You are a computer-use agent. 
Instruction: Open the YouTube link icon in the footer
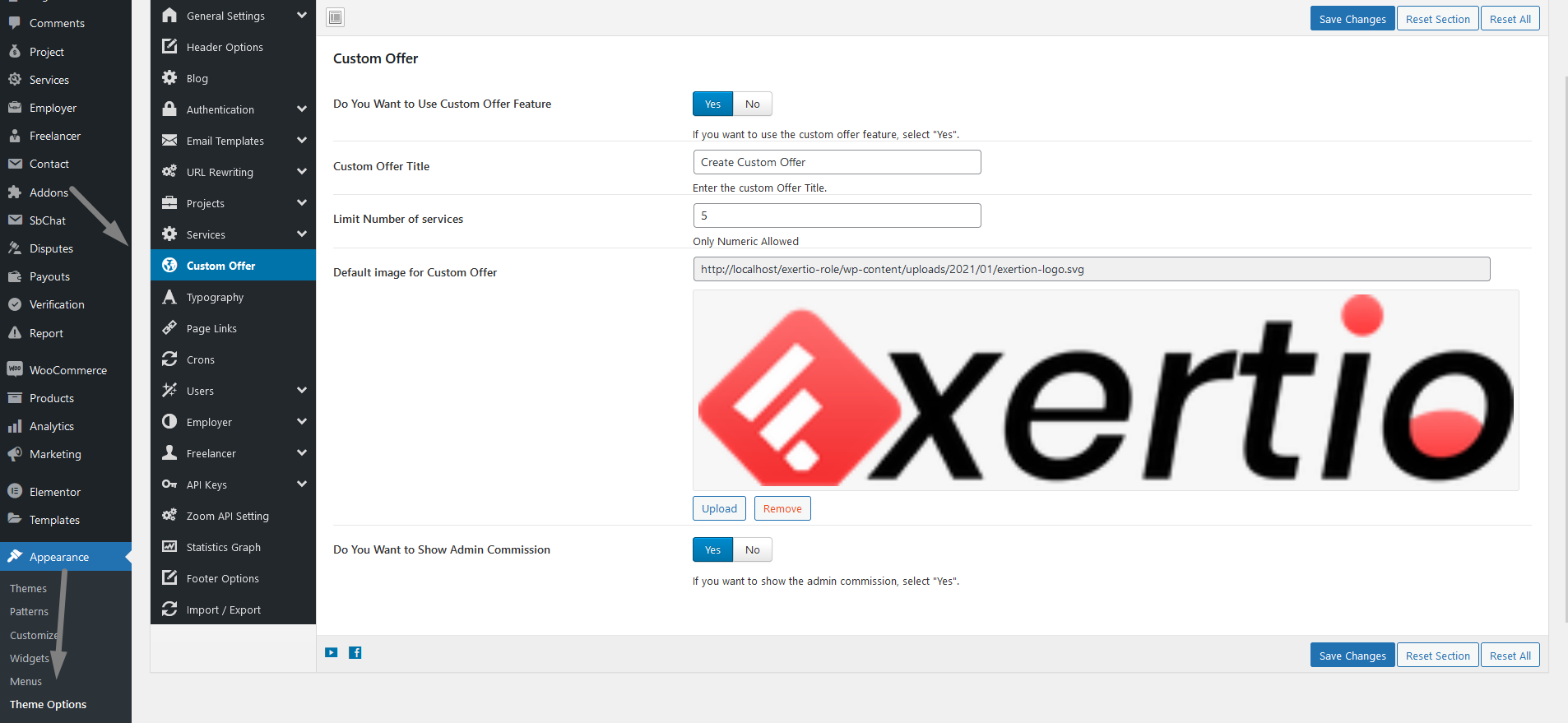(x=332, y=653)
